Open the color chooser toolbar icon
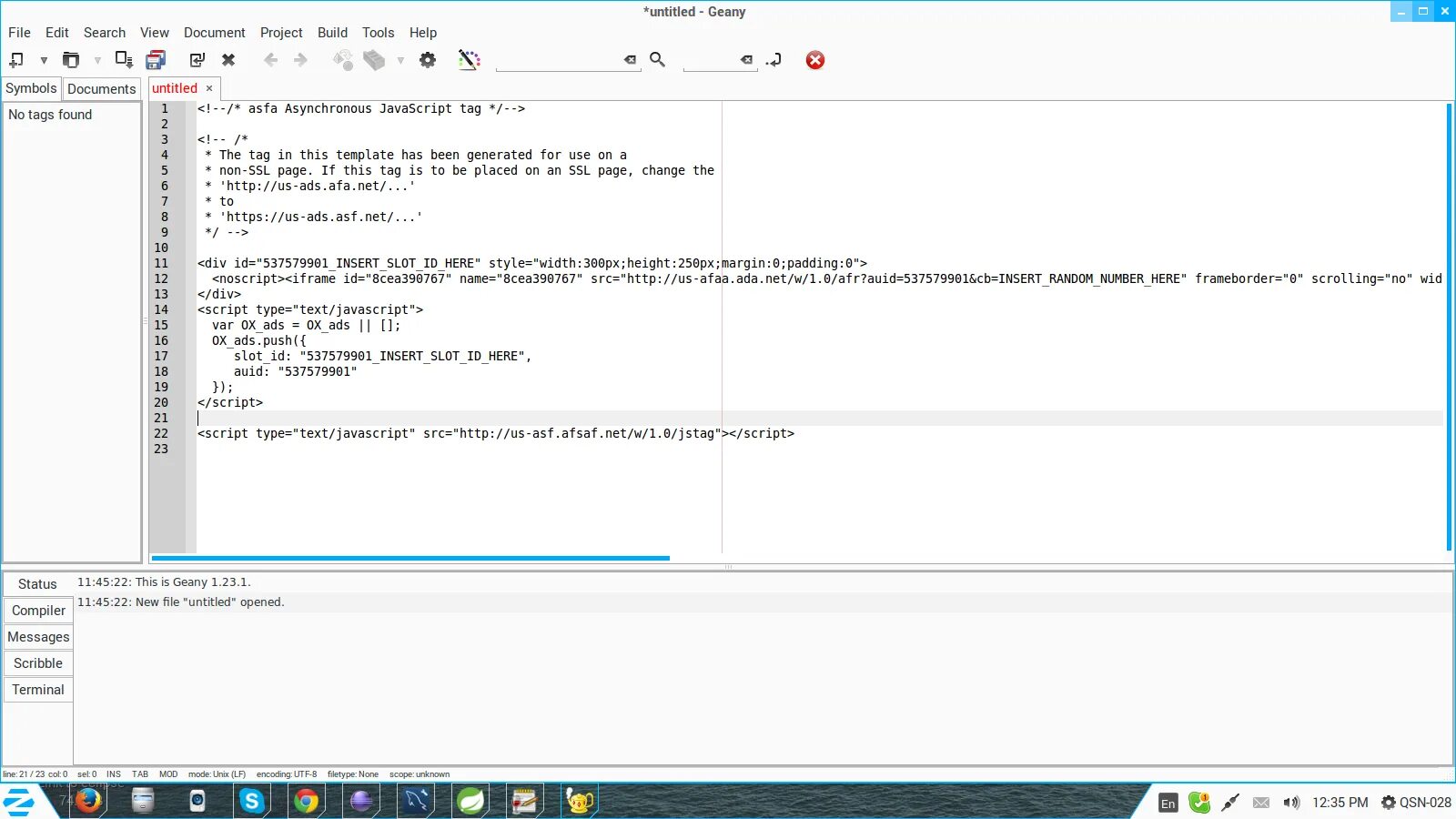Viewport: 1456px width, 819px height. click(x=470, y=60)
